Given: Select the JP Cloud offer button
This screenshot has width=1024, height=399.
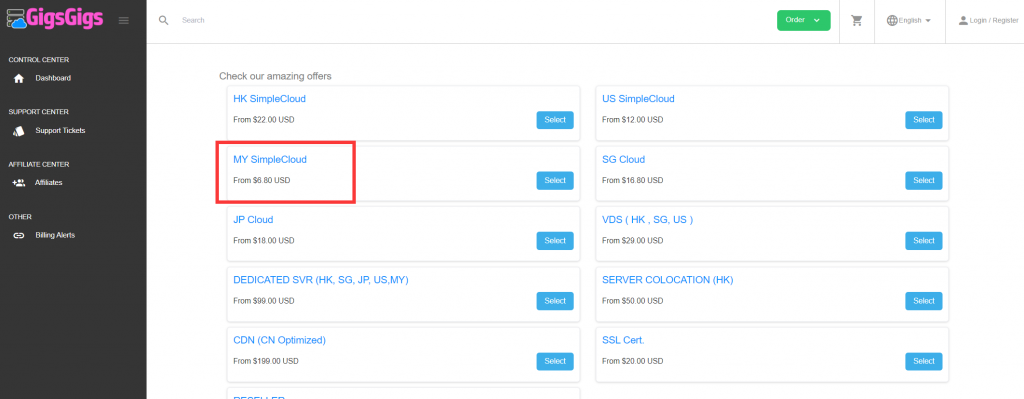Looking at the screenshot, I should (x=555, y=241).
